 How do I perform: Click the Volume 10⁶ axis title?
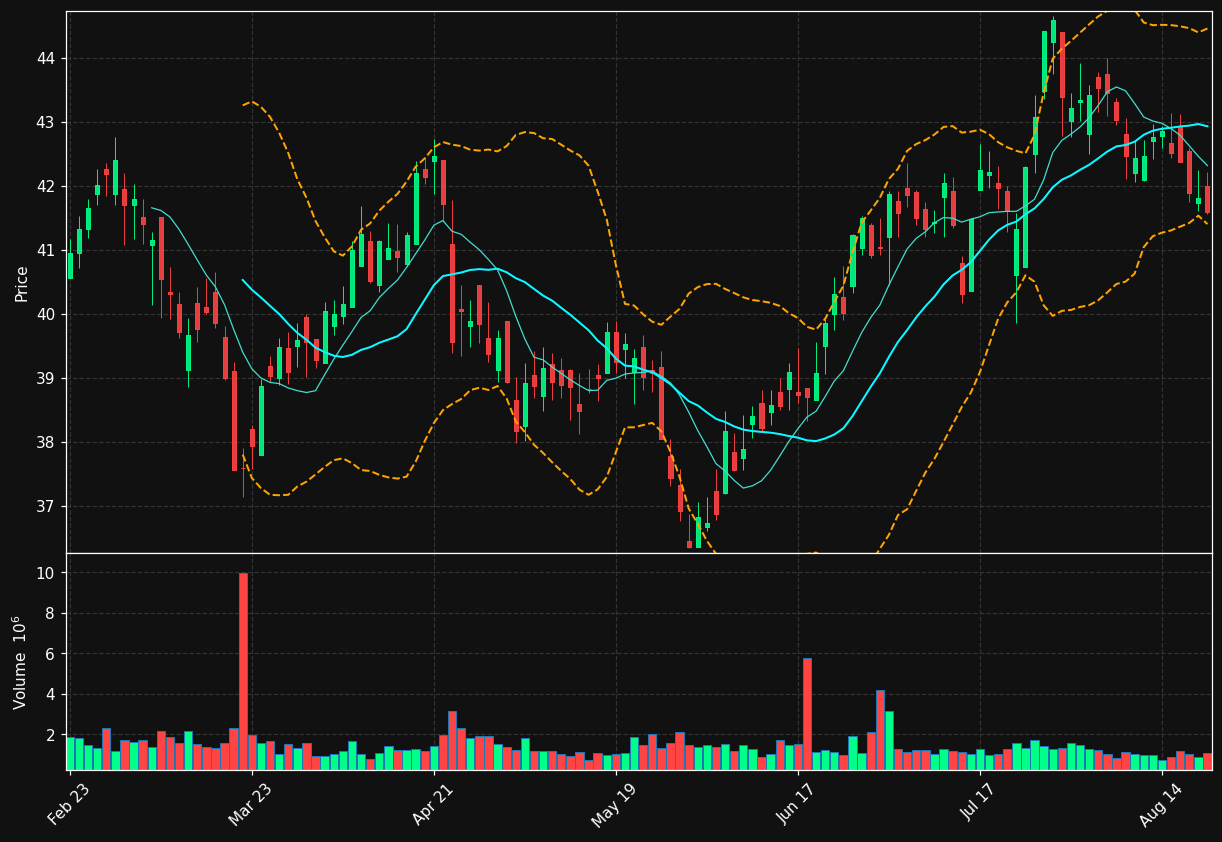[20, 662]
